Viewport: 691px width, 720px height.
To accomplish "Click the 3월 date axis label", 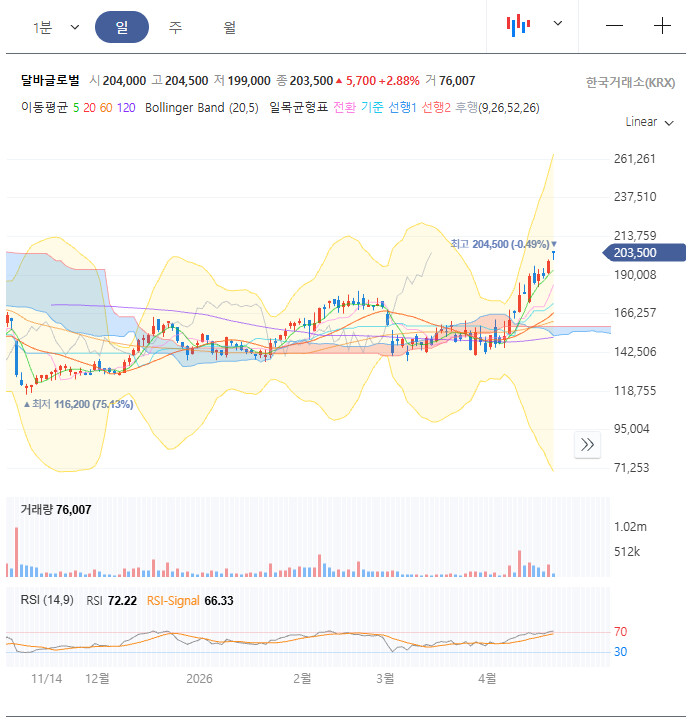I will pyautogui.click(x=385, y=678).
